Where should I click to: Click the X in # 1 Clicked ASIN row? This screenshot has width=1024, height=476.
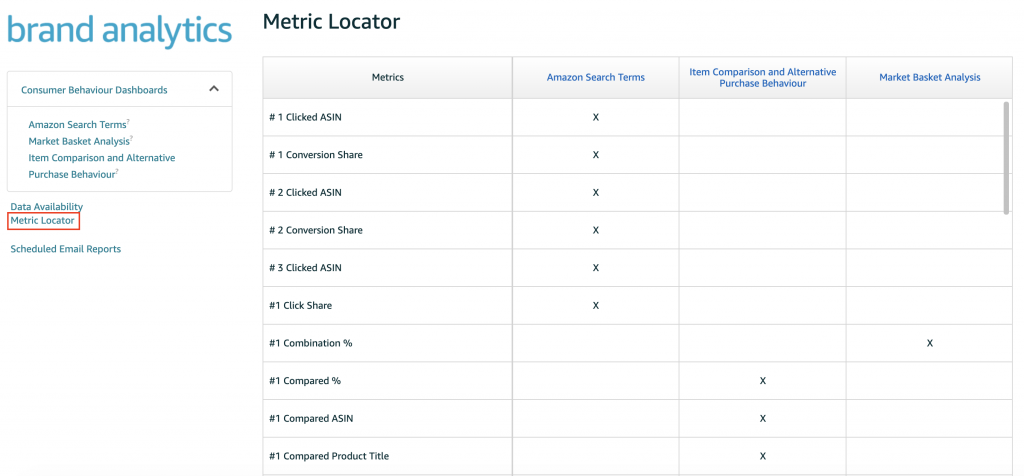[596, 118]
